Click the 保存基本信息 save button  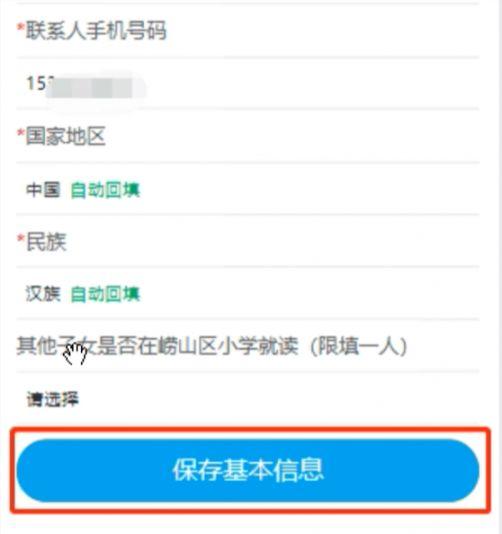[x=248, y=470]
